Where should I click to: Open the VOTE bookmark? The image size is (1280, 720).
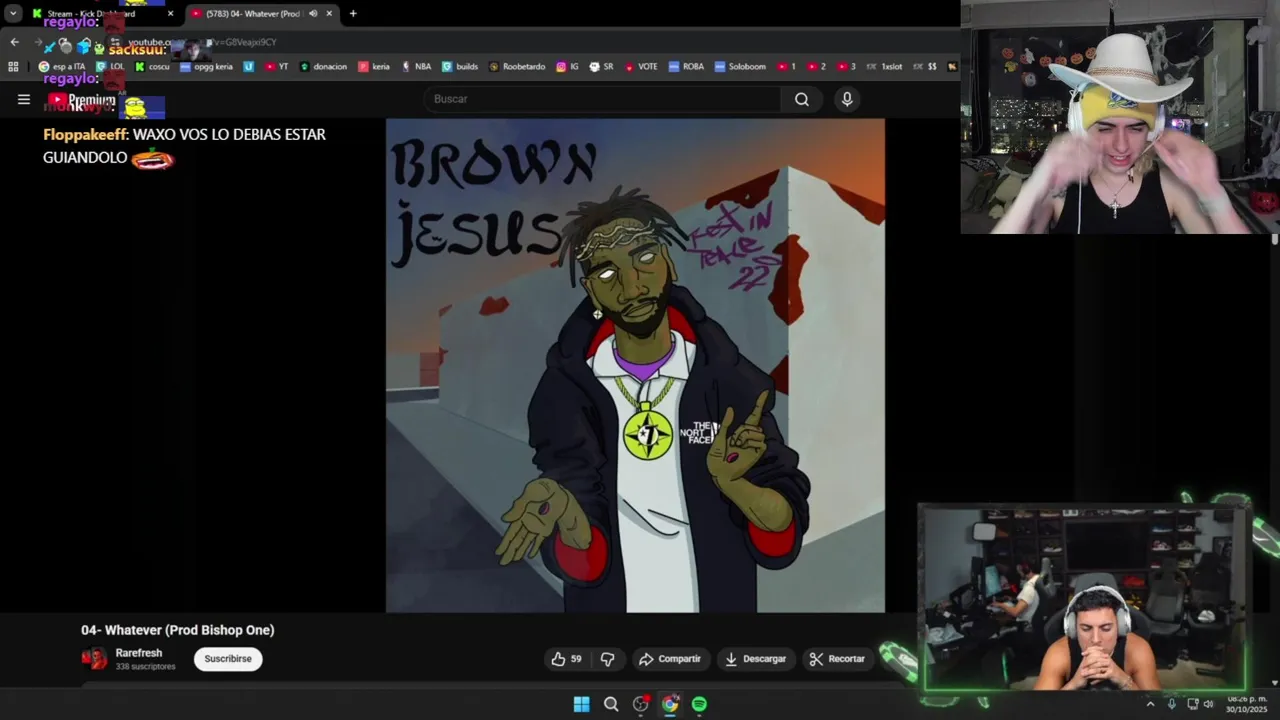pyautogui.click(x=640, y=67)
